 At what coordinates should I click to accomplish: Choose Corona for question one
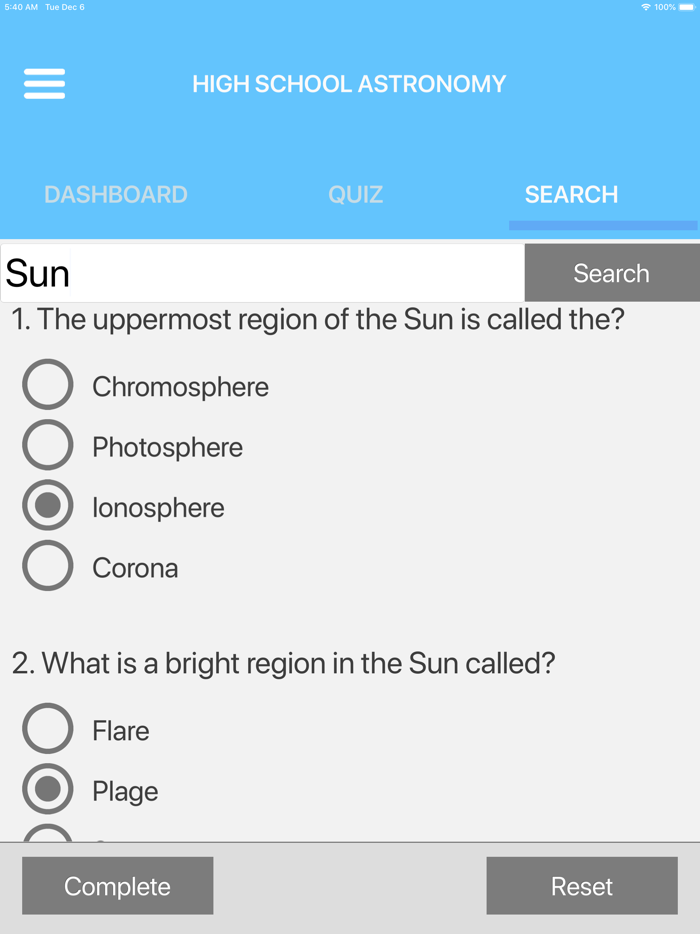click(x=47, y=565)
